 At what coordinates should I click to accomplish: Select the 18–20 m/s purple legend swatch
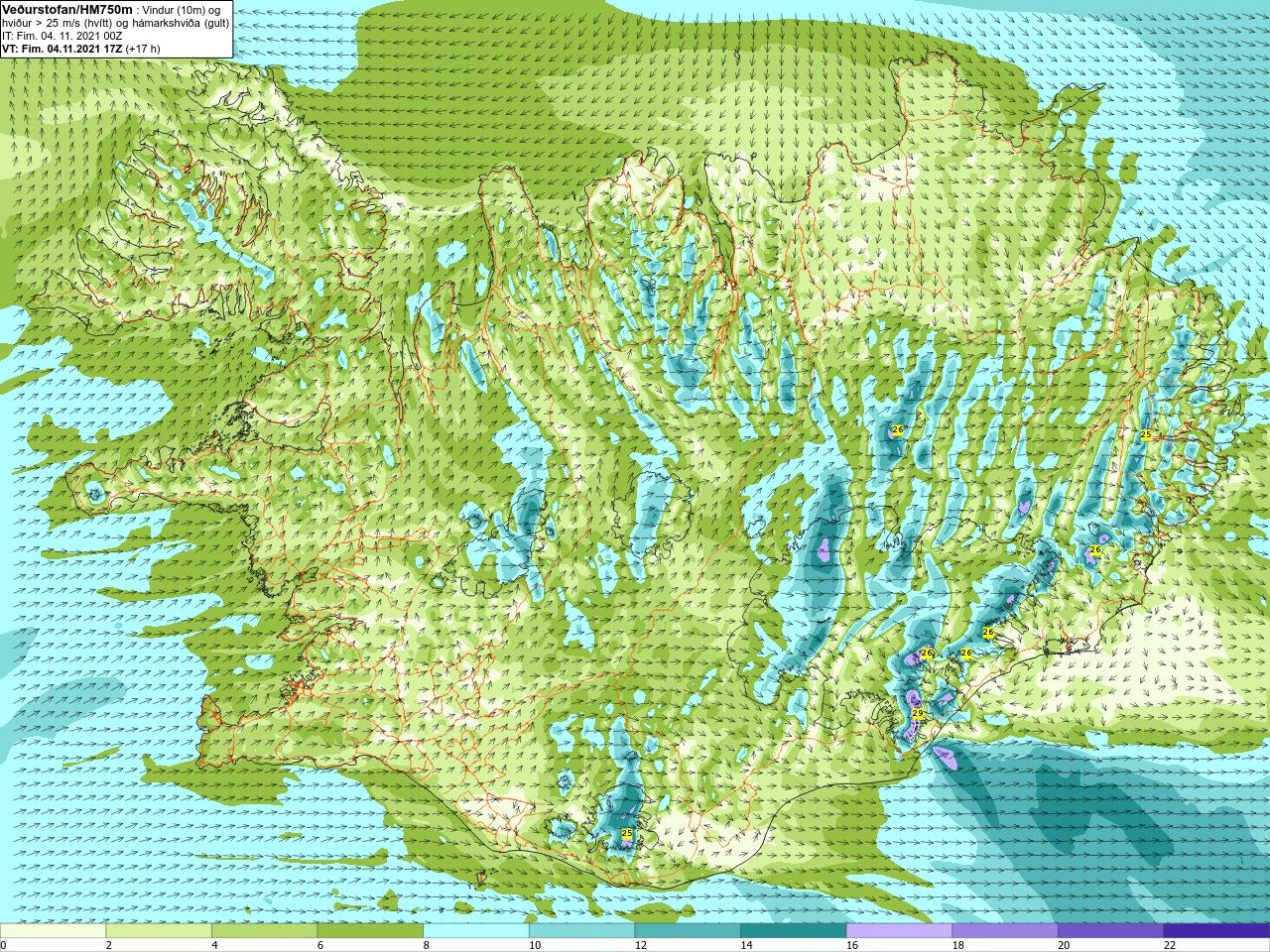click(1005, 931)
